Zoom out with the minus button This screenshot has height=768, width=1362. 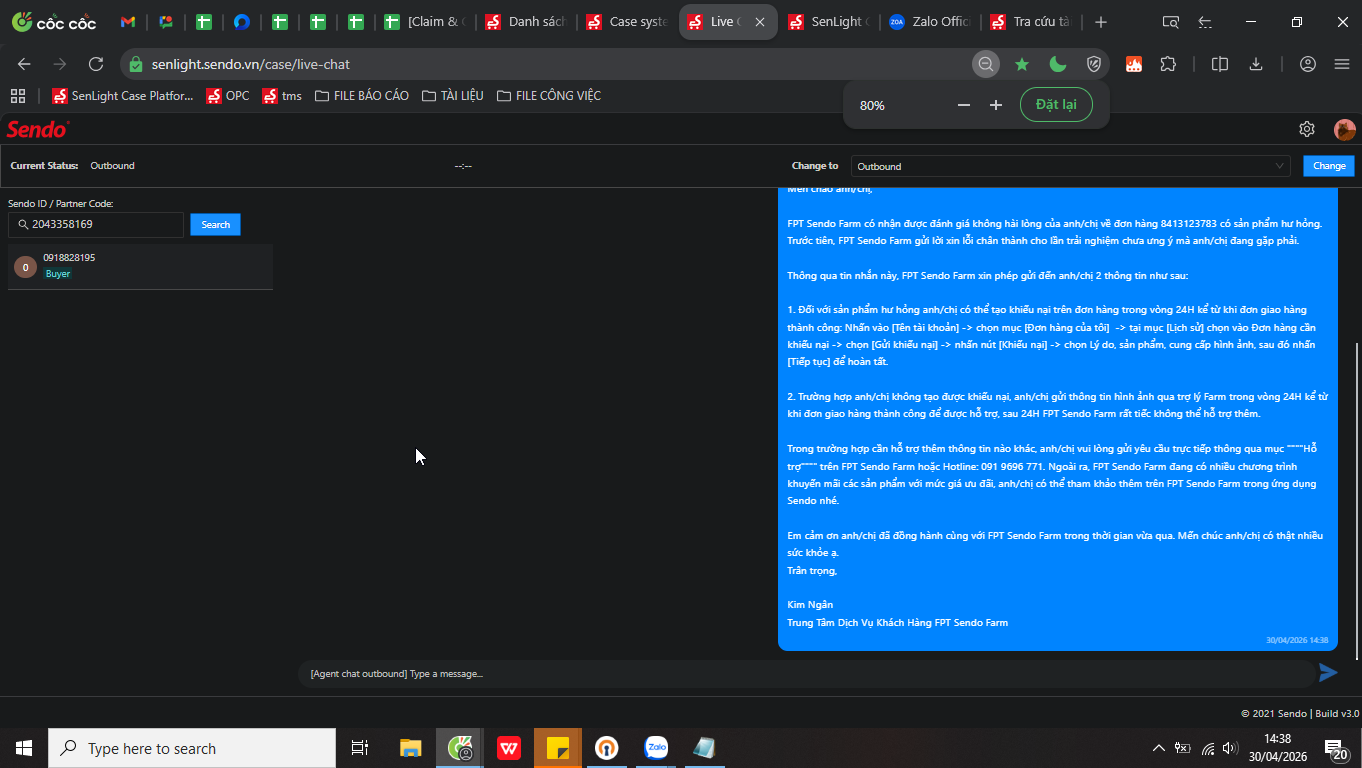click(964, 105)
